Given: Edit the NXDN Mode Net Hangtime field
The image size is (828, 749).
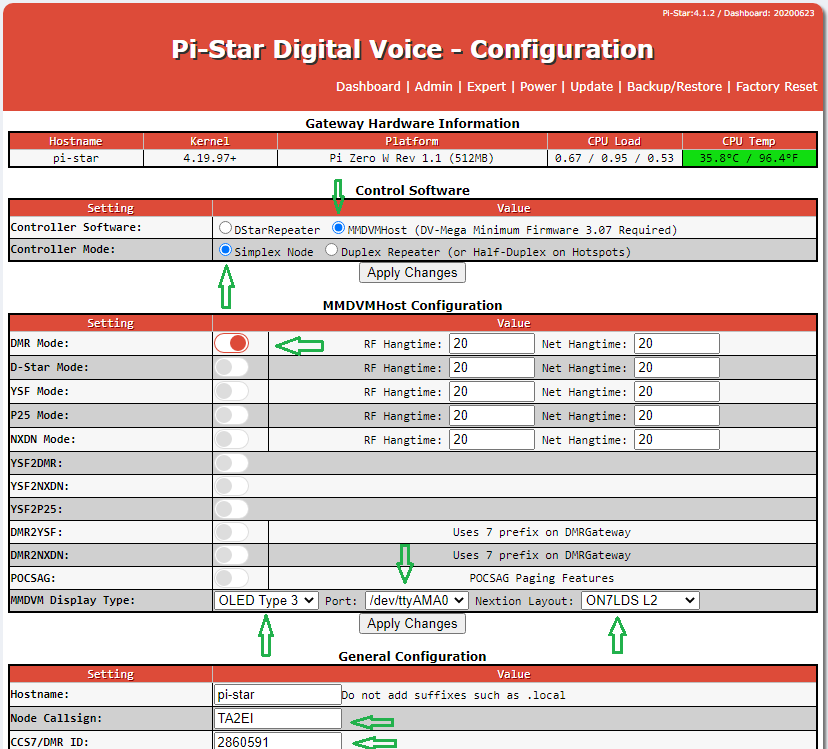Looking at the screenshot, I should pyautogui.click(x=676, y=439).
